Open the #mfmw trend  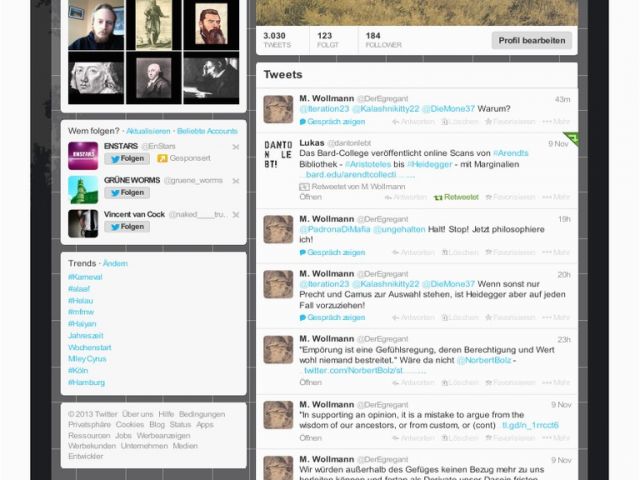[81, 312]
